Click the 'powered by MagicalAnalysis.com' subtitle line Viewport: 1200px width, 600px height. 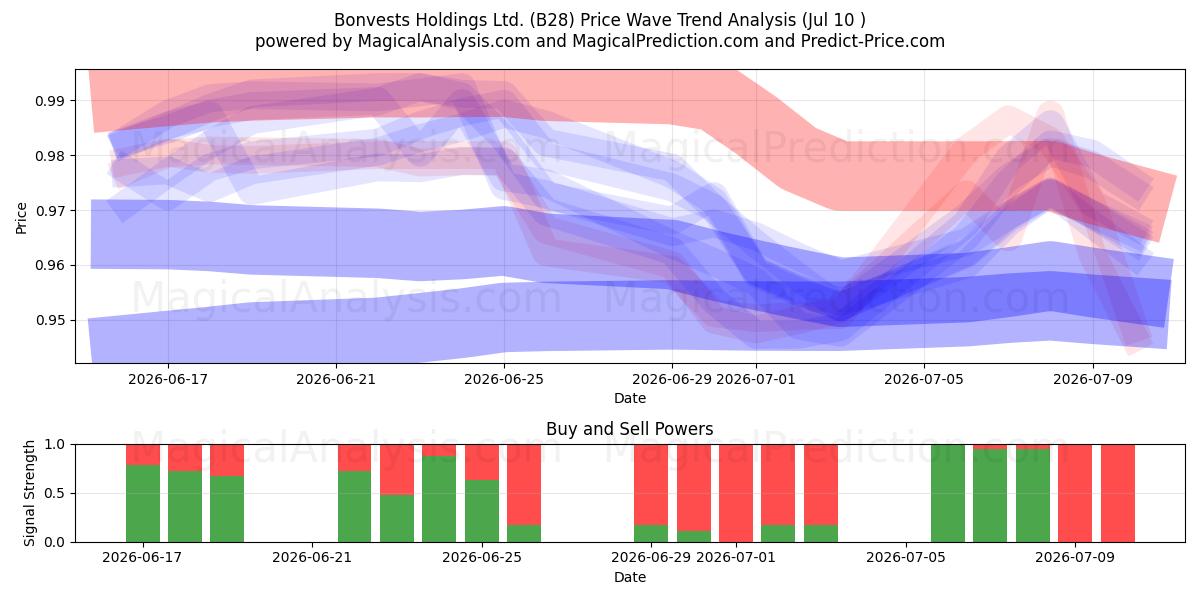click(600, 41)
